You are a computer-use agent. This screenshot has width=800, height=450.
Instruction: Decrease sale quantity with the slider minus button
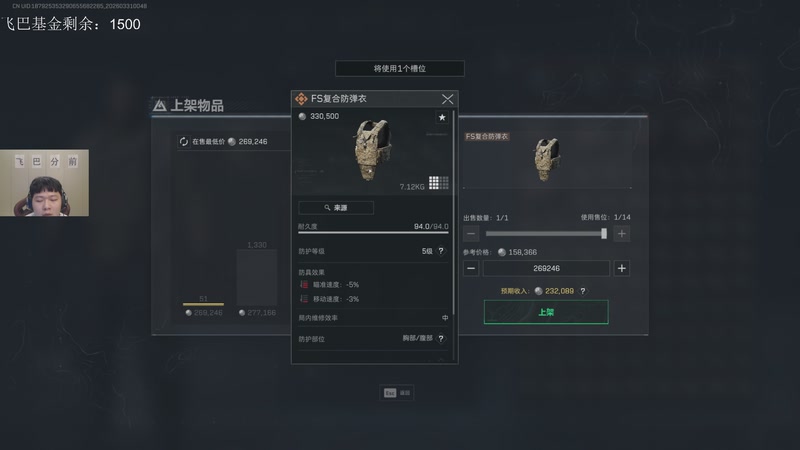[x=471, y=234]
